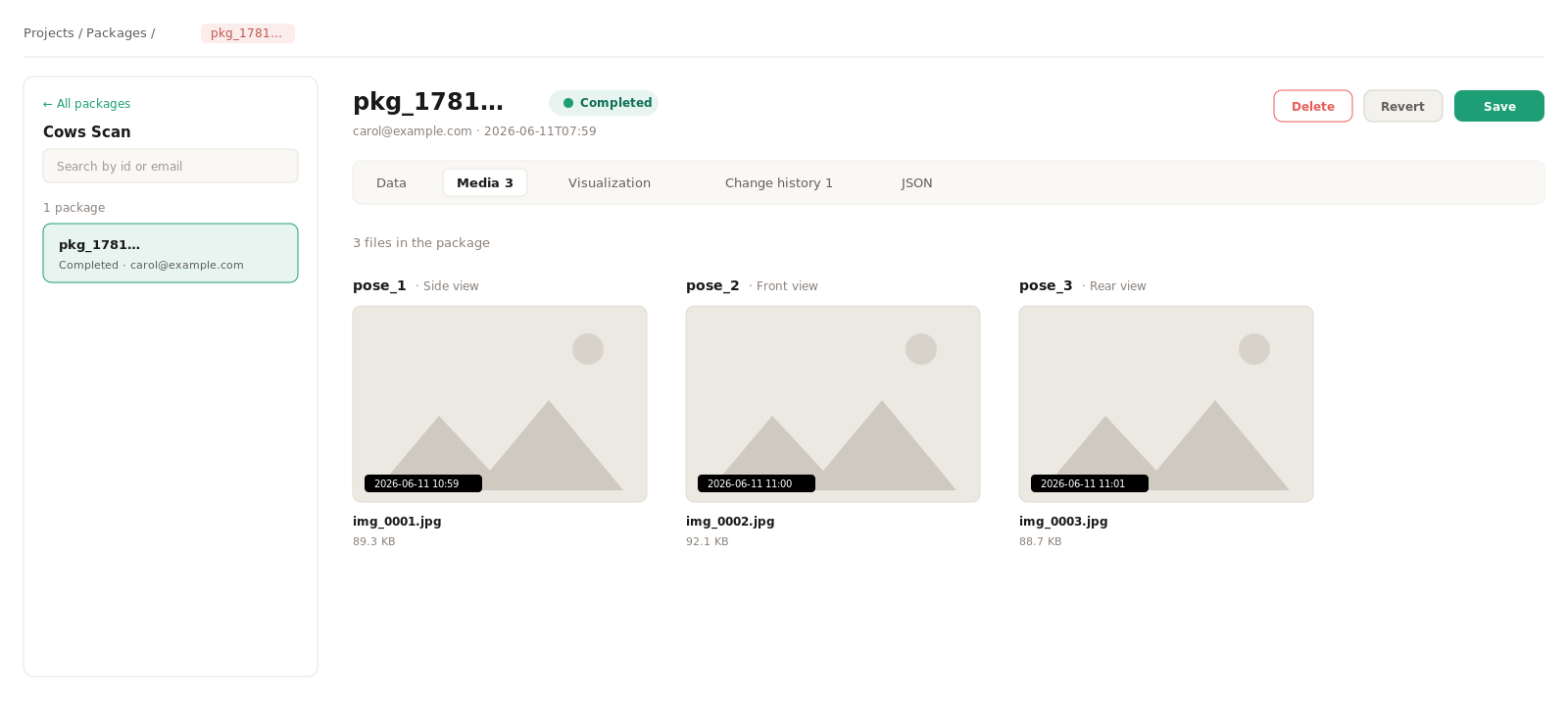1568x706 pixels.
Task: Click the Cows Scan project title
Action: [87, 131]
